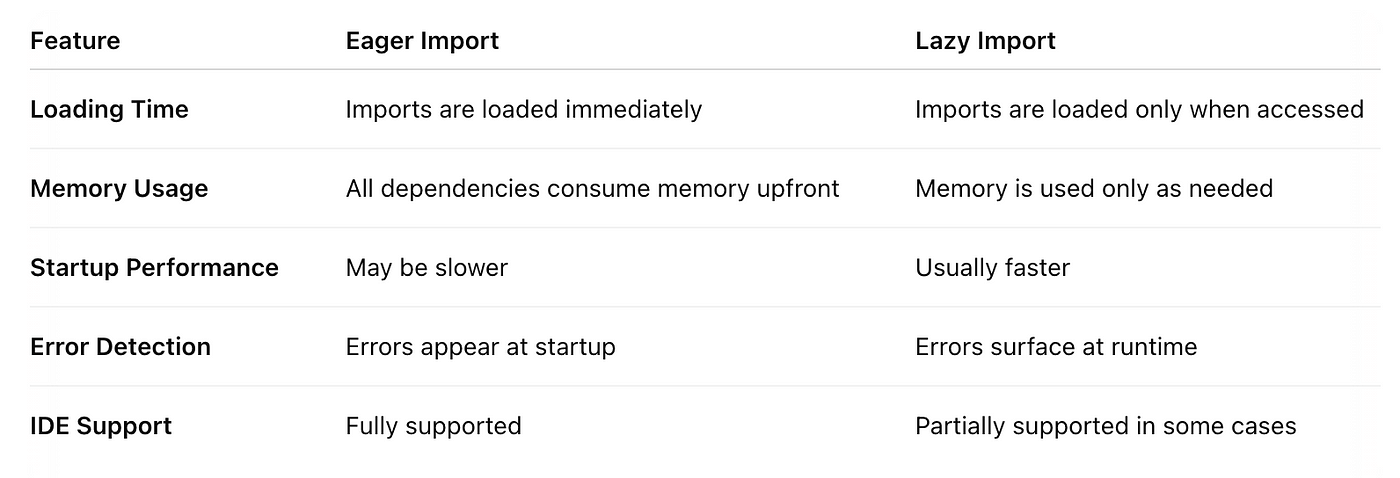The image size is (1400, 478).
Task: Click 'Memory is used only as needed' cell
Action: [x=1094, y=188]
